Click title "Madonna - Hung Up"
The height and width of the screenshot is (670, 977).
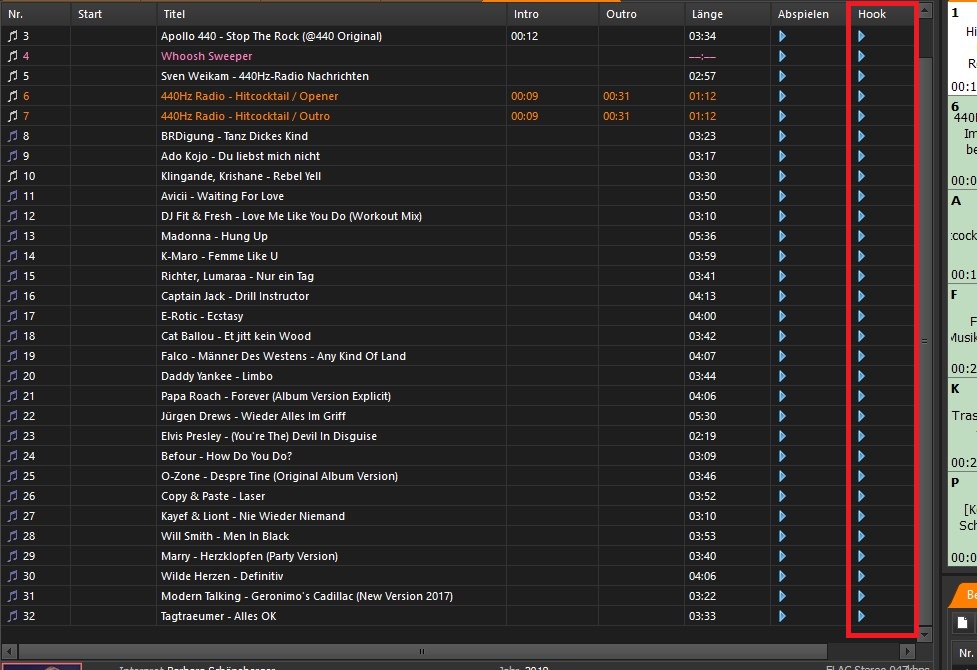coord(214,236)
